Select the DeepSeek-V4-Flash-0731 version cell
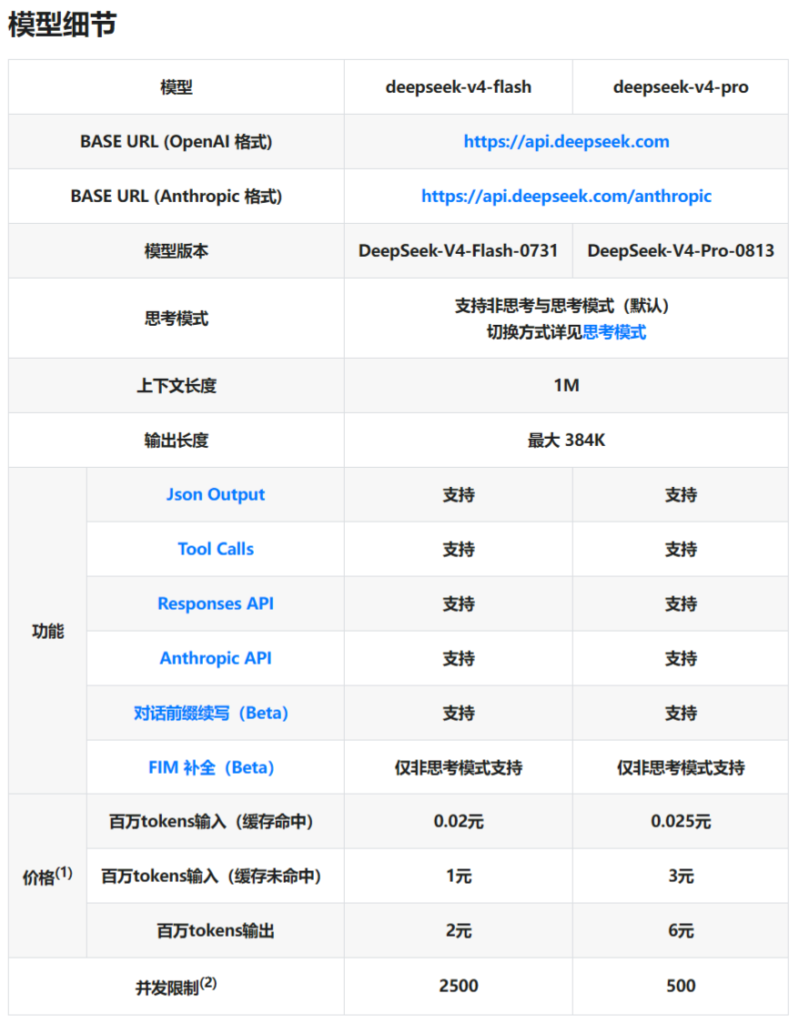 coord(459,251)
